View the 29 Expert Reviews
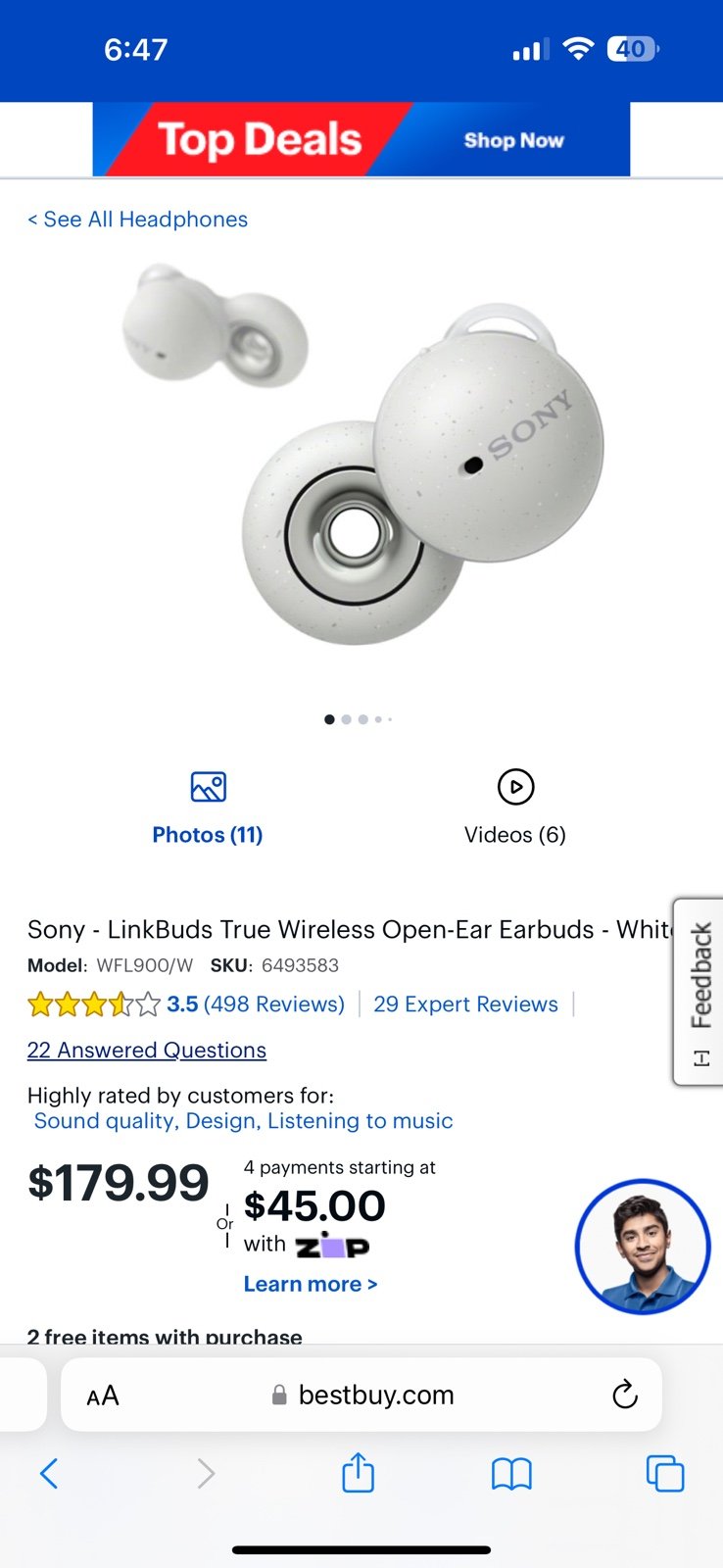 (x=465, y=1004)
